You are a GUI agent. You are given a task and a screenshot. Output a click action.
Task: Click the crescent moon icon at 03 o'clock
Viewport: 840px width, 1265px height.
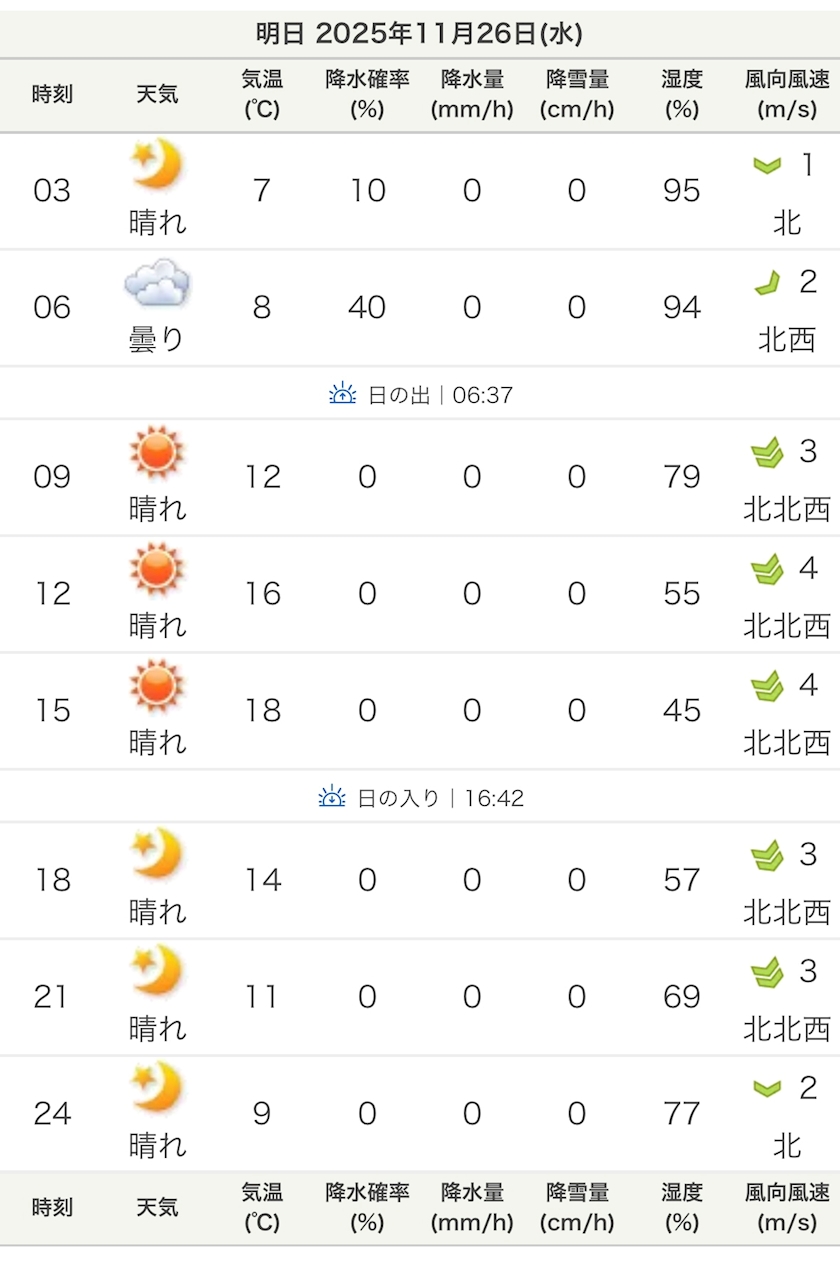pos(157,164)
